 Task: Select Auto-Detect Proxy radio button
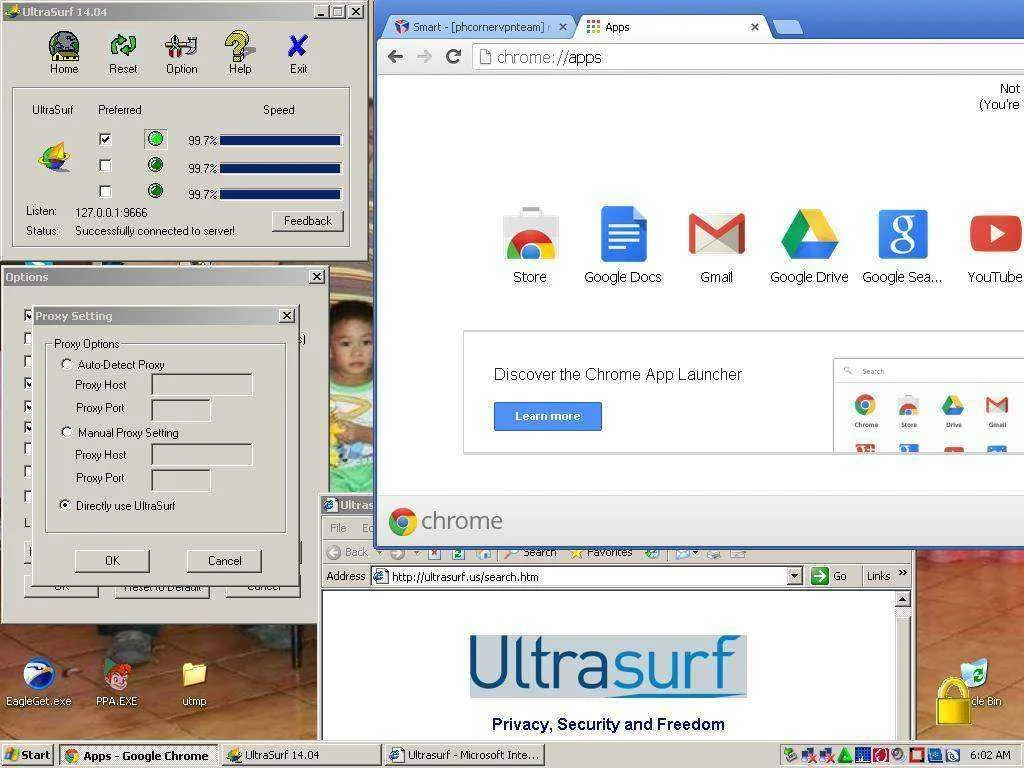[x=66, y=364]
